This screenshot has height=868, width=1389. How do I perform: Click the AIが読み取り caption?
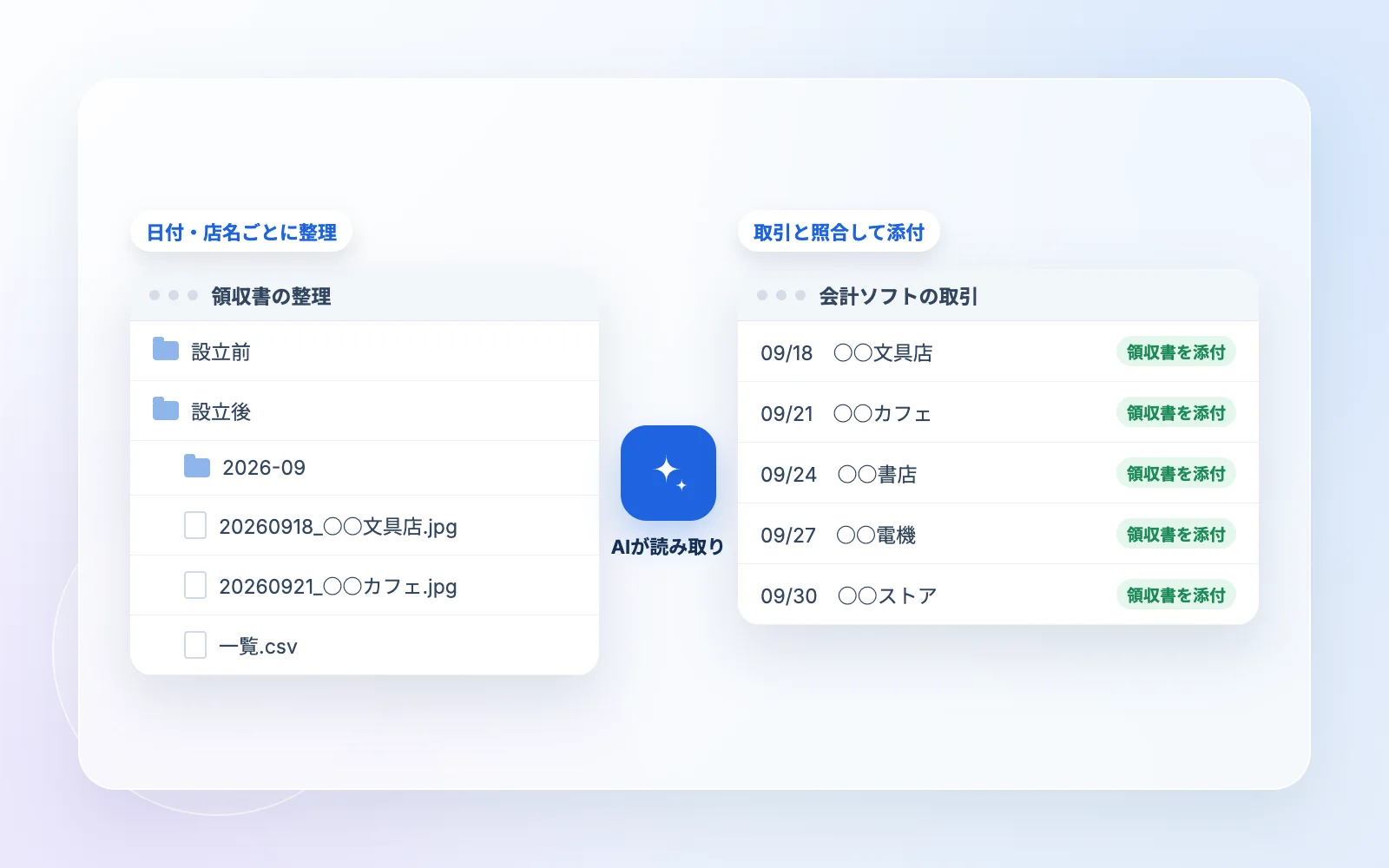pyautogui.click(x=668, y=547)
